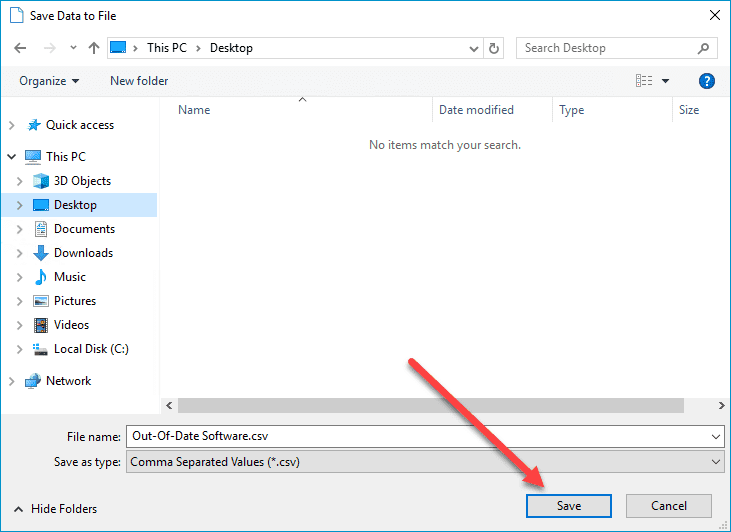Viewport: 731px width, 532px height.
Task: Click the horizontal scrollbar left arrow
Action: 169,406
